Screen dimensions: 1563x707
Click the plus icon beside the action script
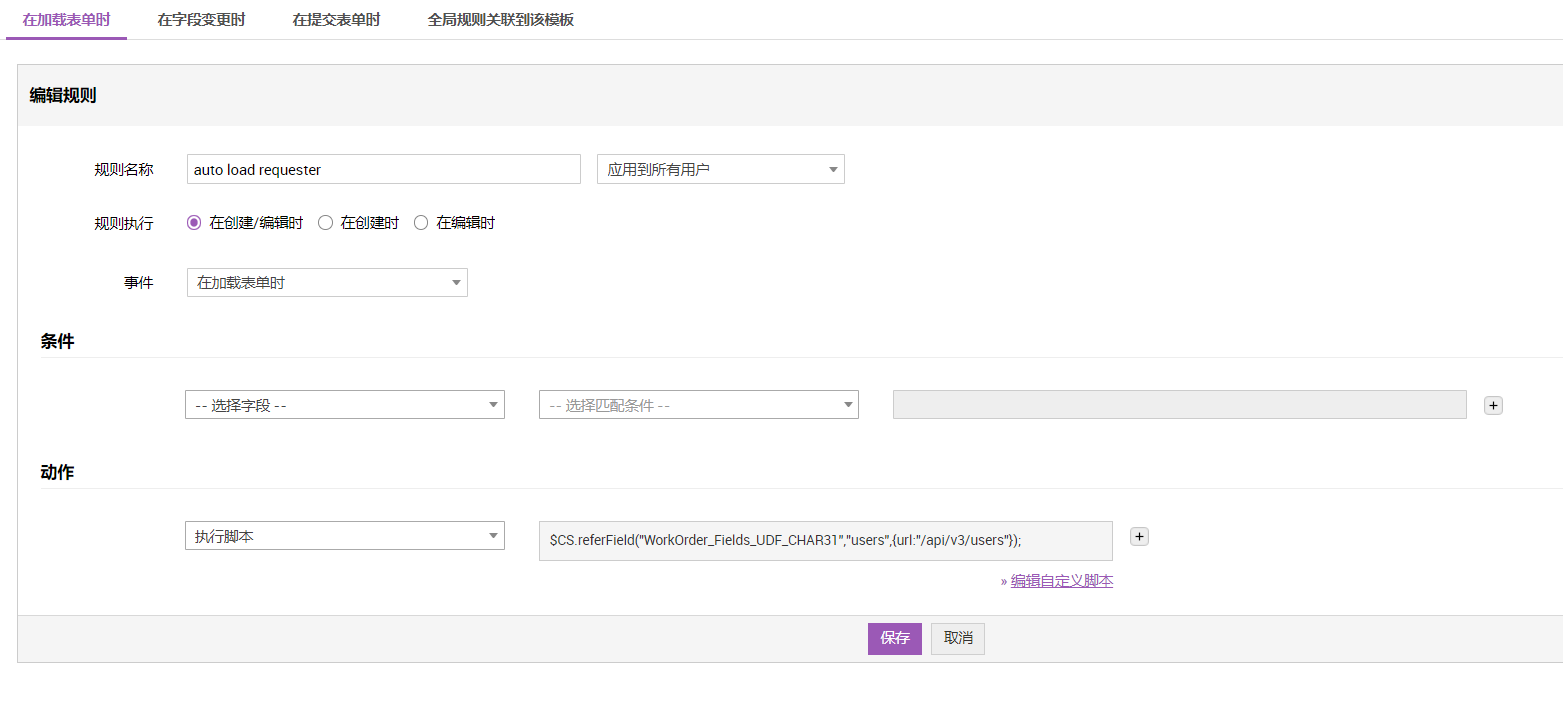pyautogui.click(x=1139, y=536)
